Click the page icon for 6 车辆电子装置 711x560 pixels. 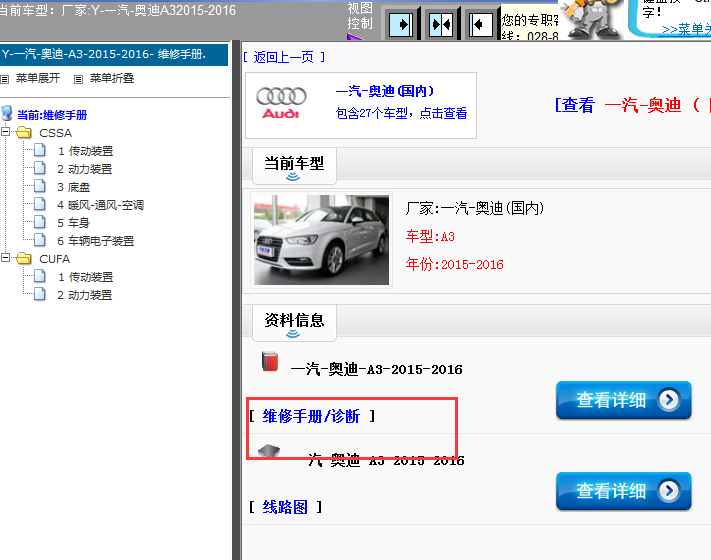coord(39,239)
